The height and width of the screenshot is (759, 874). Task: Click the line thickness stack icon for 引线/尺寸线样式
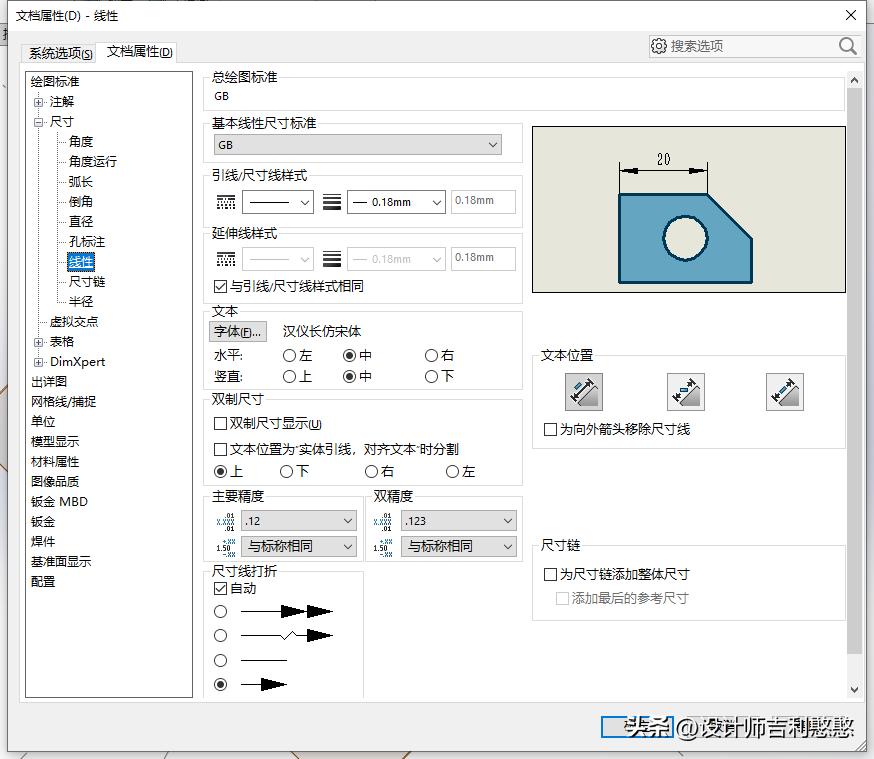pyautogui.click(x=332, y=201)
